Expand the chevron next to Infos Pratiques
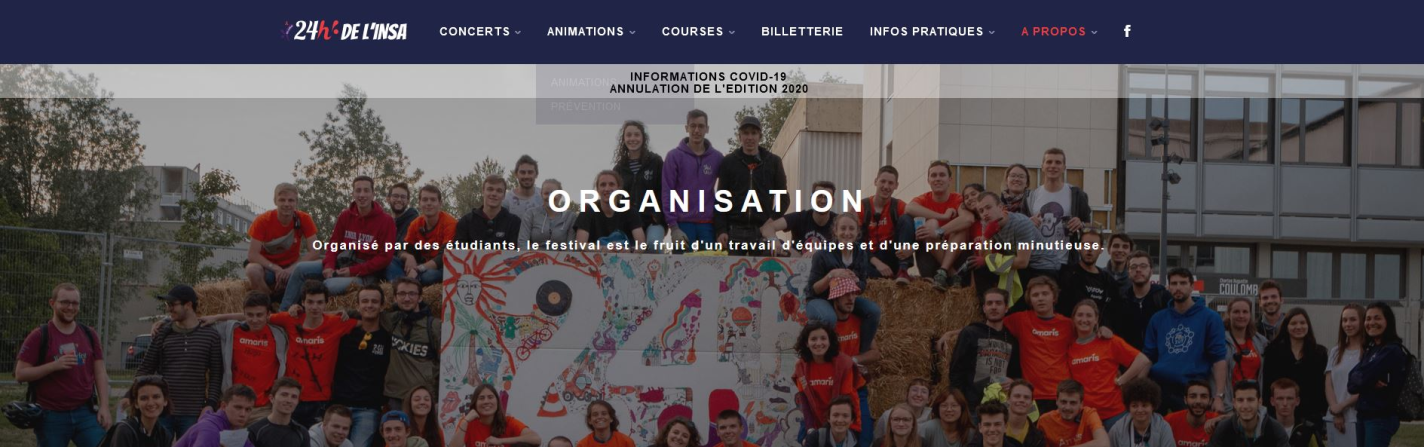Image resolution: width=1424 pixels, height=447 pixels. coord(992,32)
